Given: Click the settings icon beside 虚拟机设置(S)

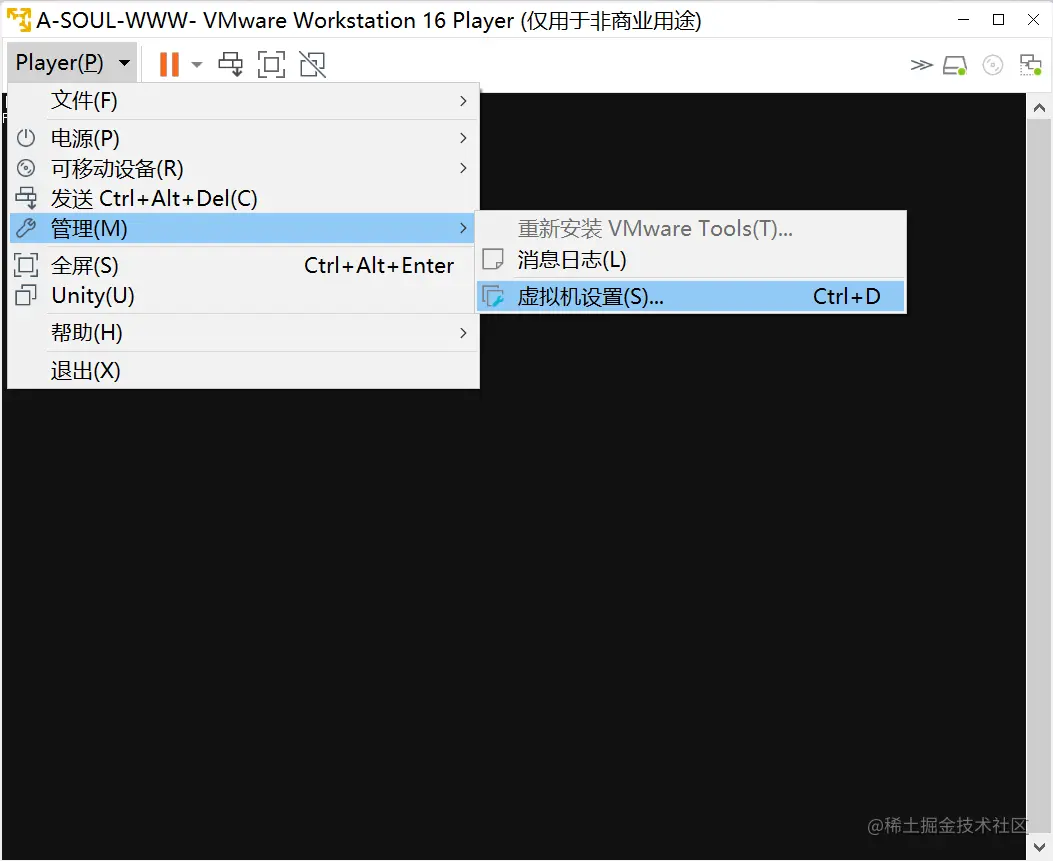Looking at the screenshot, I should pyautogui.click(x=493, y=296).
